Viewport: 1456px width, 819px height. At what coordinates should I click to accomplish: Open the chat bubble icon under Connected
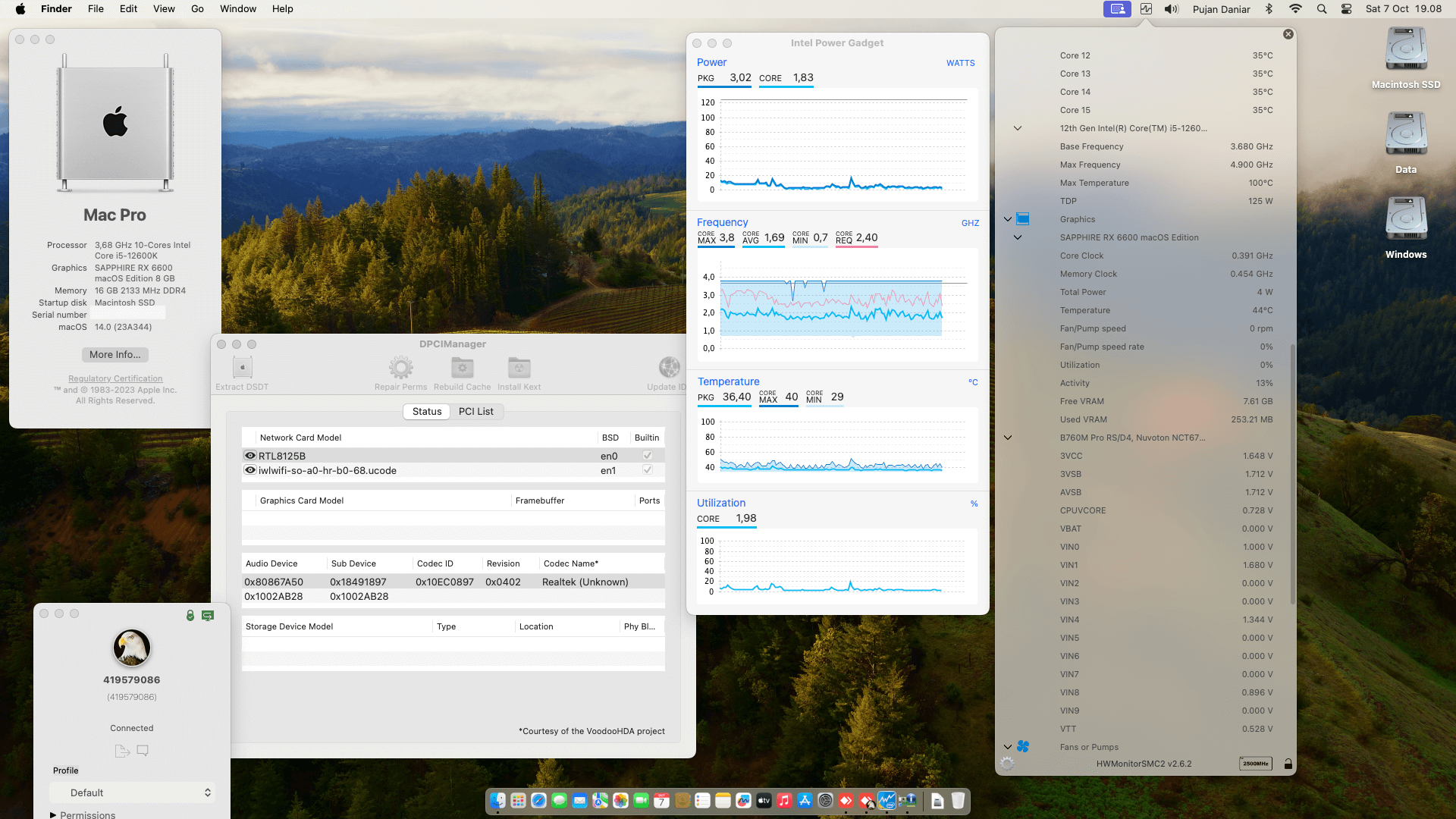tap(143, 751)
